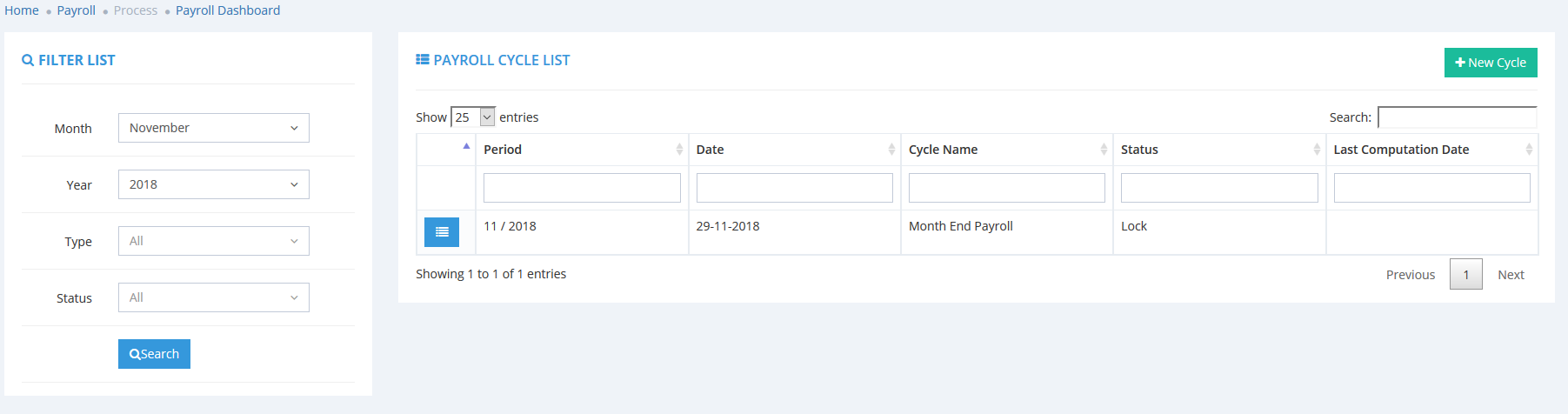Sort by Status column arrows
Screen dimensions: 1568x414
(1317, 150)
